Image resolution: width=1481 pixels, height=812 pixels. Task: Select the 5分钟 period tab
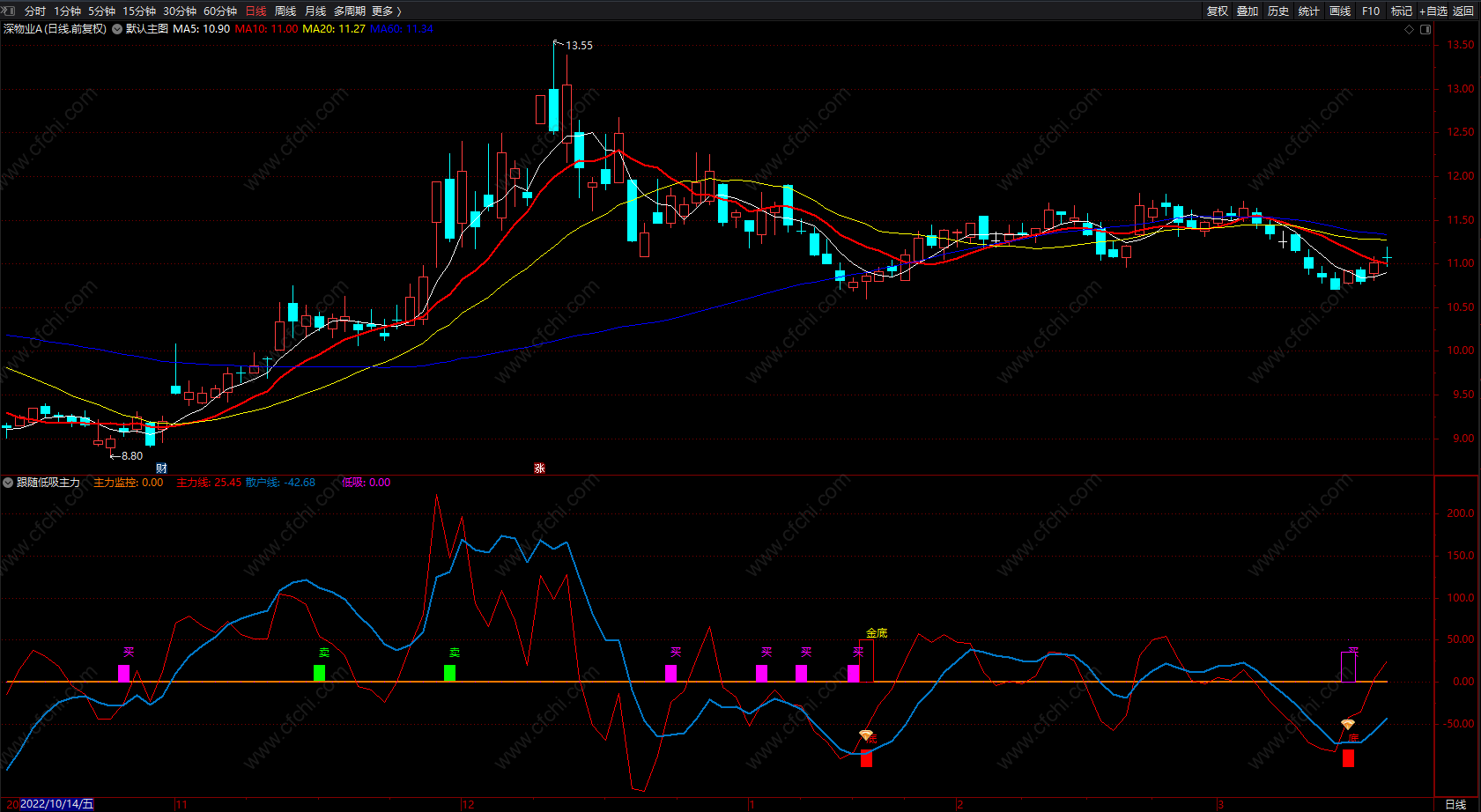point(102,11)
